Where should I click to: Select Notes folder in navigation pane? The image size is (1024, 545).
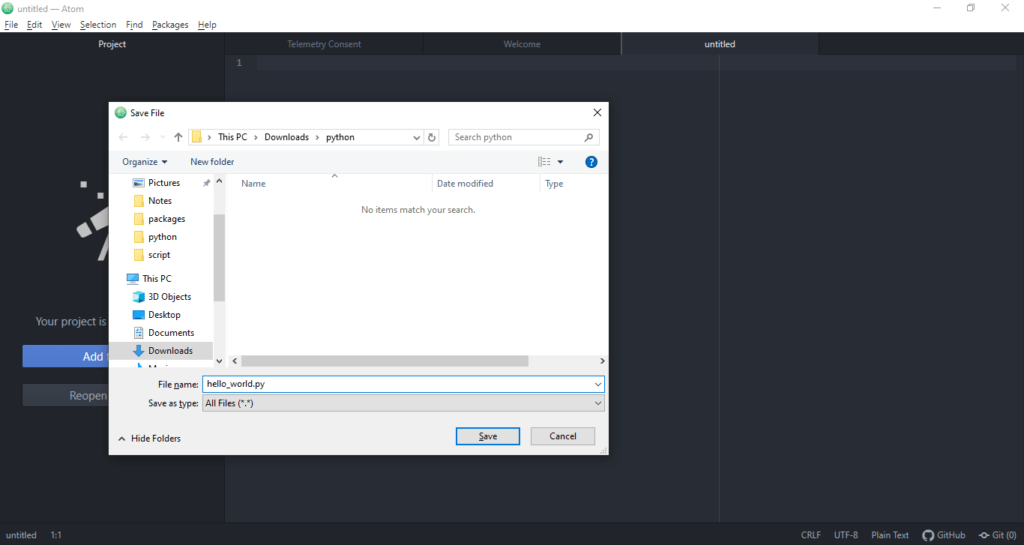pyautogui.click(x=160, y=201)
